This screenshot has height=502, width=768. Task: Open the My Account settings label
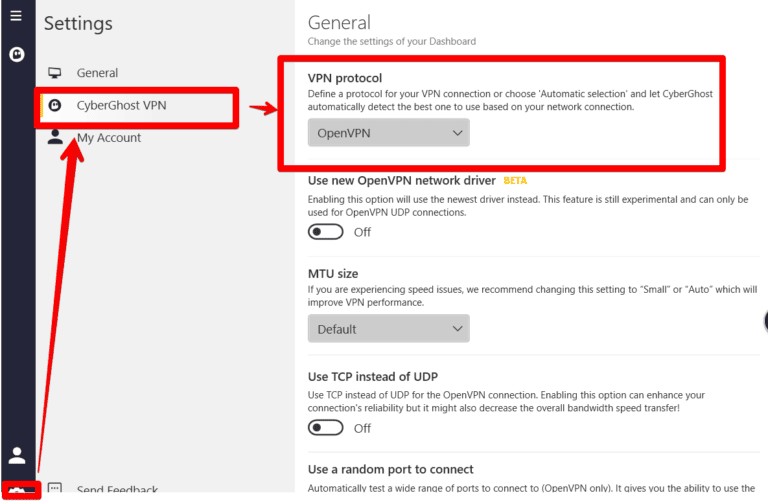[x=109, y=138]
